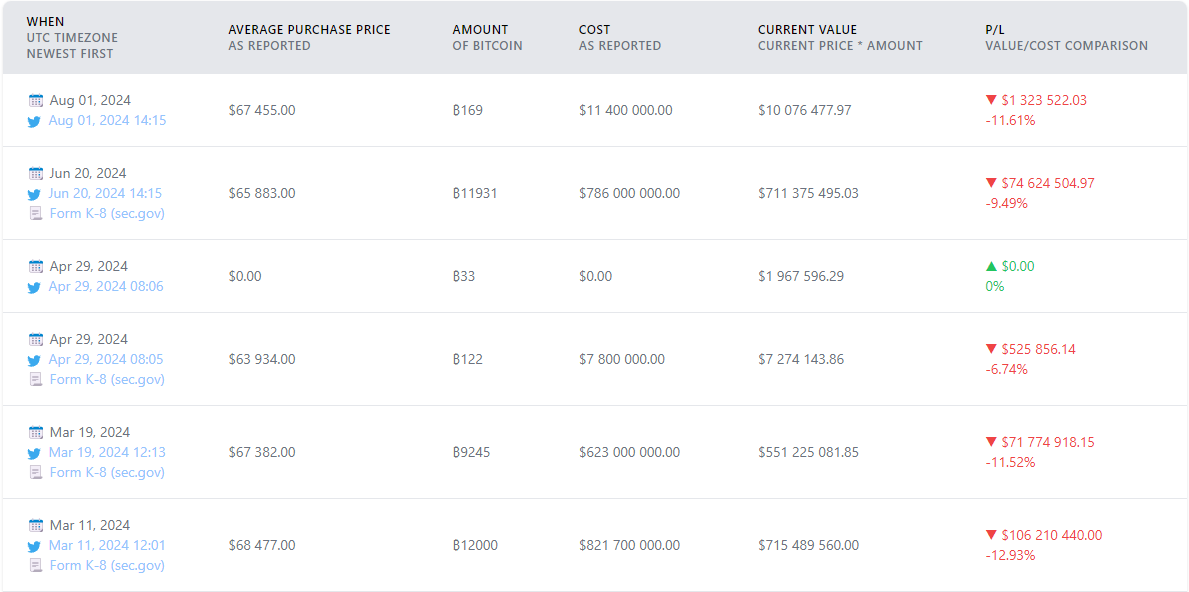
Task: Open the Apr 29, 2024 08:05 tweet link
Action: click(106, 359)
